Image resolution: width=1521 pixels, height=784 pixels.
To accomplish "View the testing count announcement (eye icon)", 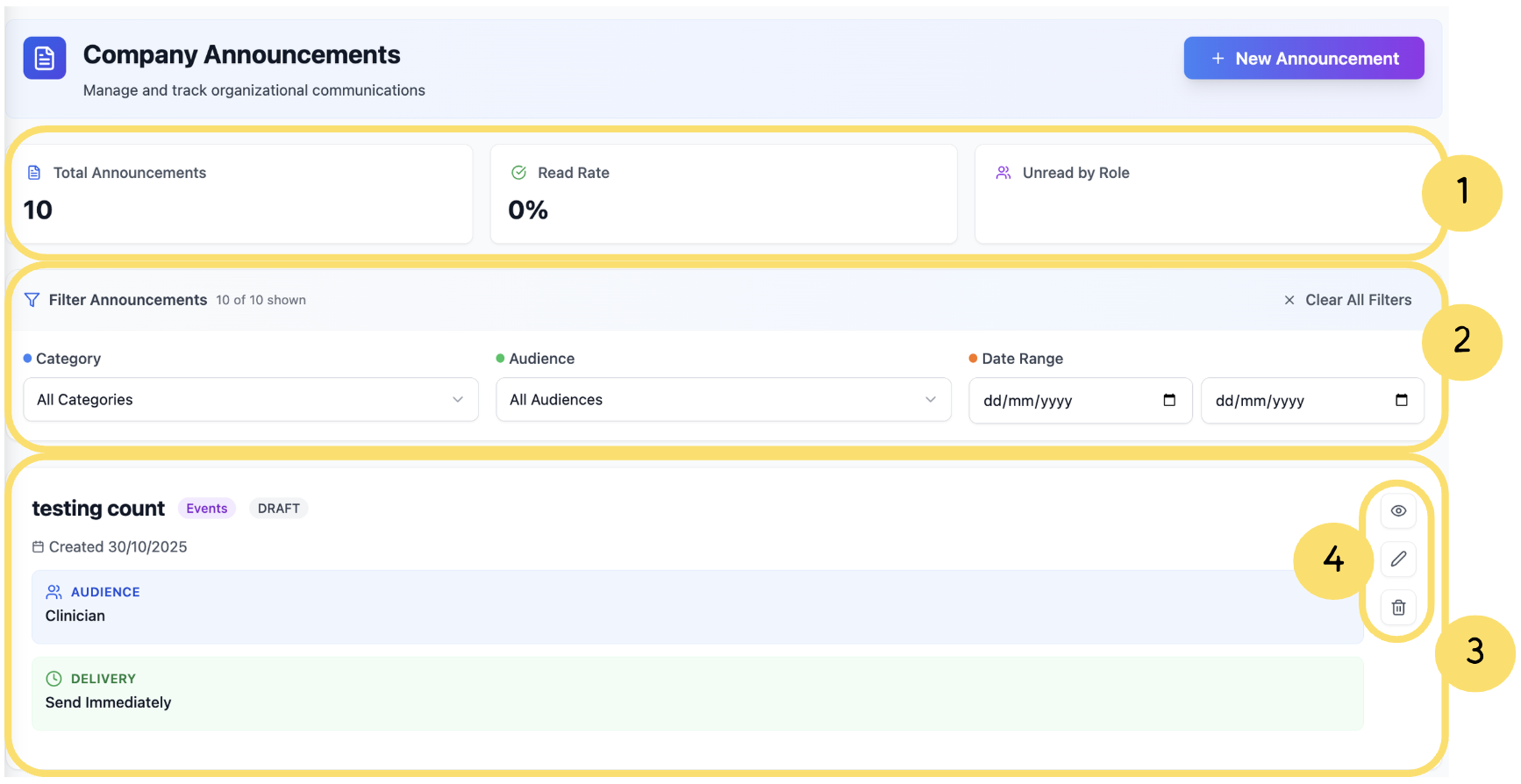I will click(1398, 510).
